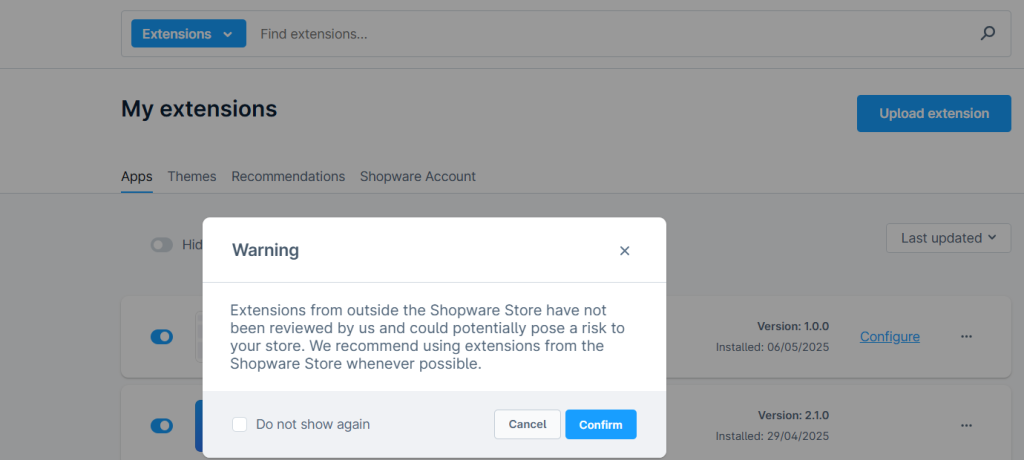Viewport: 1024px width, 460px height.
Task: Go to the Shopware Account tab
Action: 417,176
